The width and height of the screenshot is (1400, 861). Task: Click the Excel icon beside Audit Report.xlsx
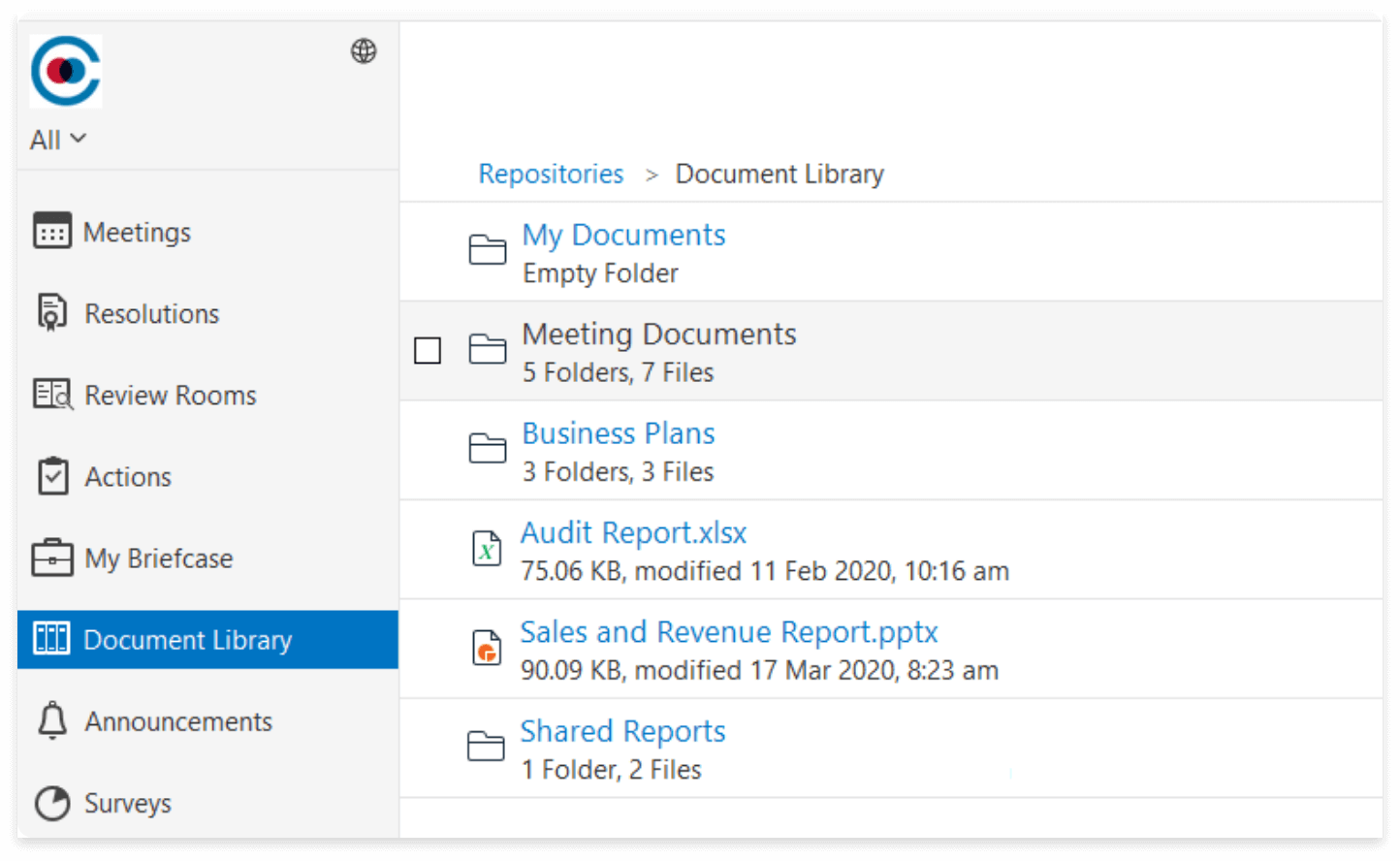point(488,549)
